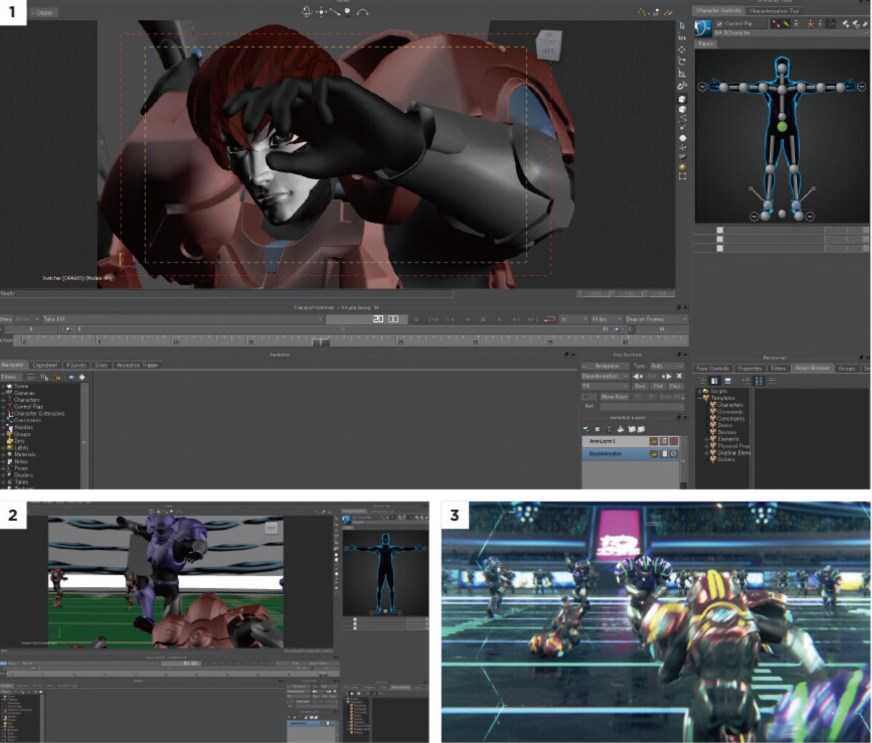Open the Animation Trigger tab
Image resolution: width=872 pixels, height=743 pixels.
tap(137, 365)
